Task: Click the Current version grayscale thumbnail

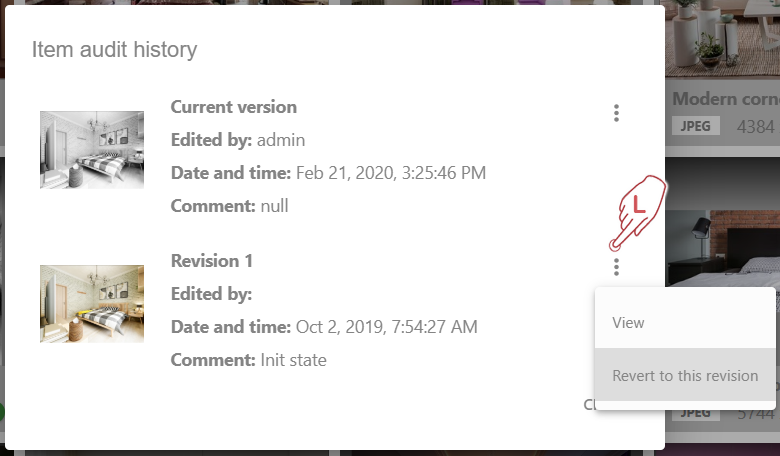Action: tap(92, 150)
